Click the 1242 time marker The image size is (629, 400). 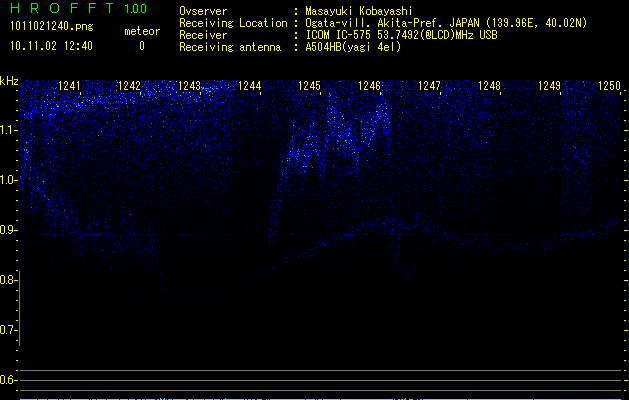(x=130, y=86)
